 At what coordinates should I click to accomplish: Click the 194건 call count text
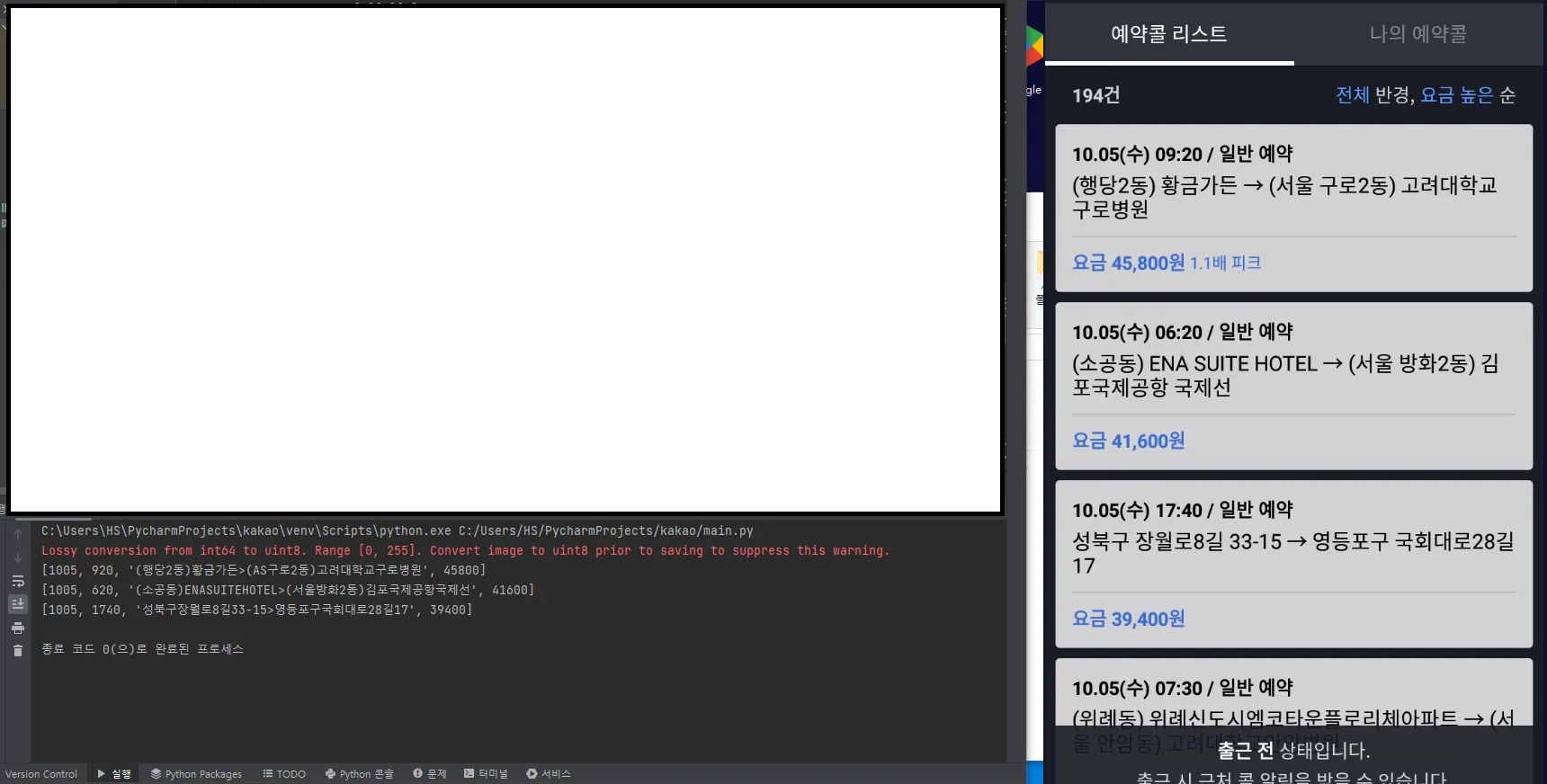click(1095, 95)
